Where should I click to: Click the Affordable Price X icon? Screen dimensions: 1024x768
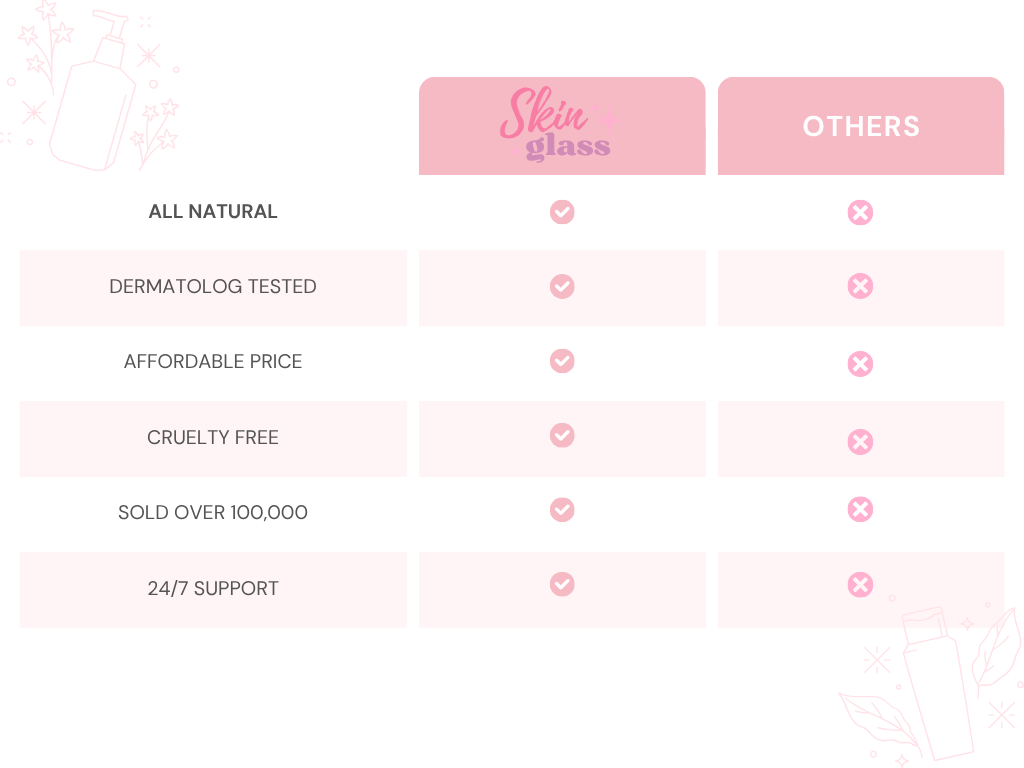click(860, 364)
